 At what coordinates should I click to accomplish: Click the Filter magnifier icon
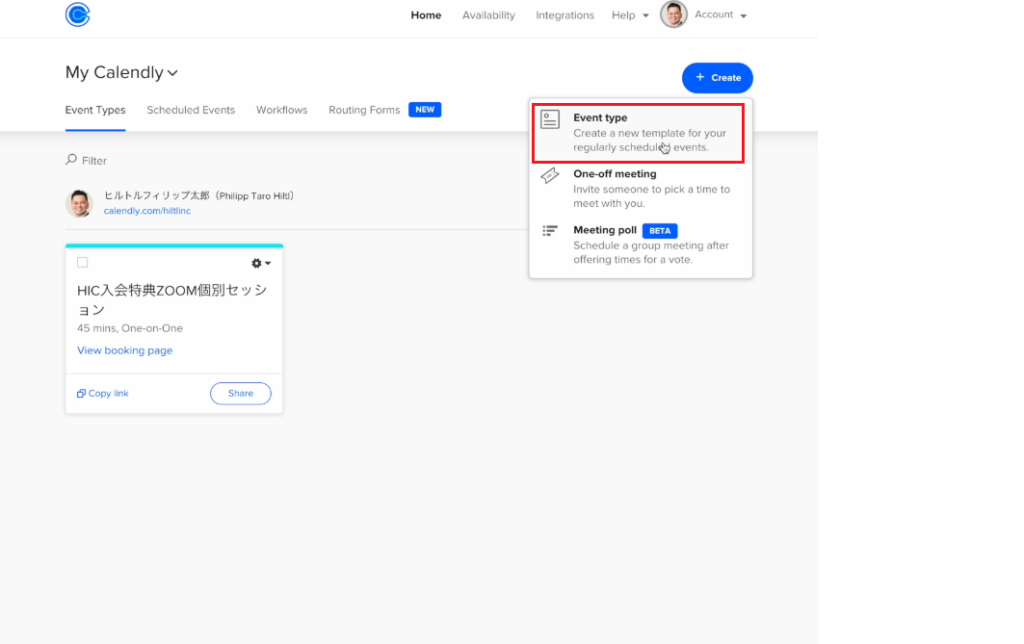coord(71,159)
